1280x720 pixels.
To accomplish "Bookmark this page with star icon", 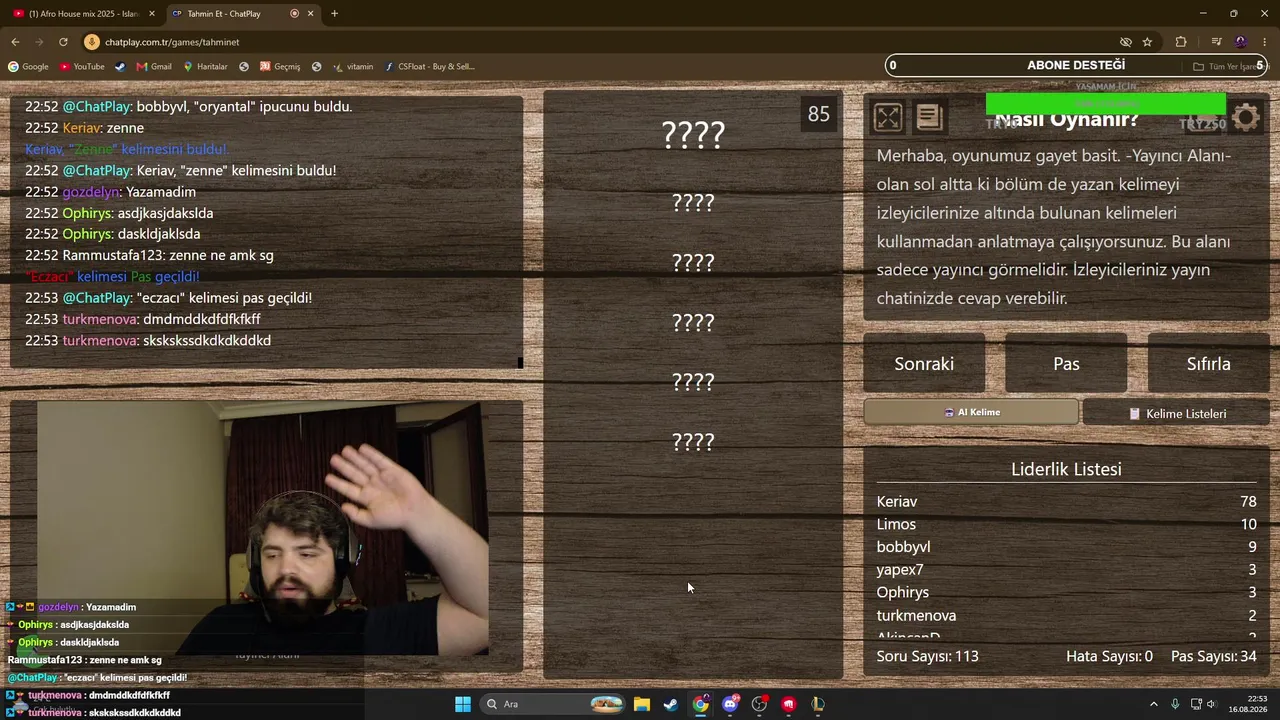I will tap(1147, 42).
